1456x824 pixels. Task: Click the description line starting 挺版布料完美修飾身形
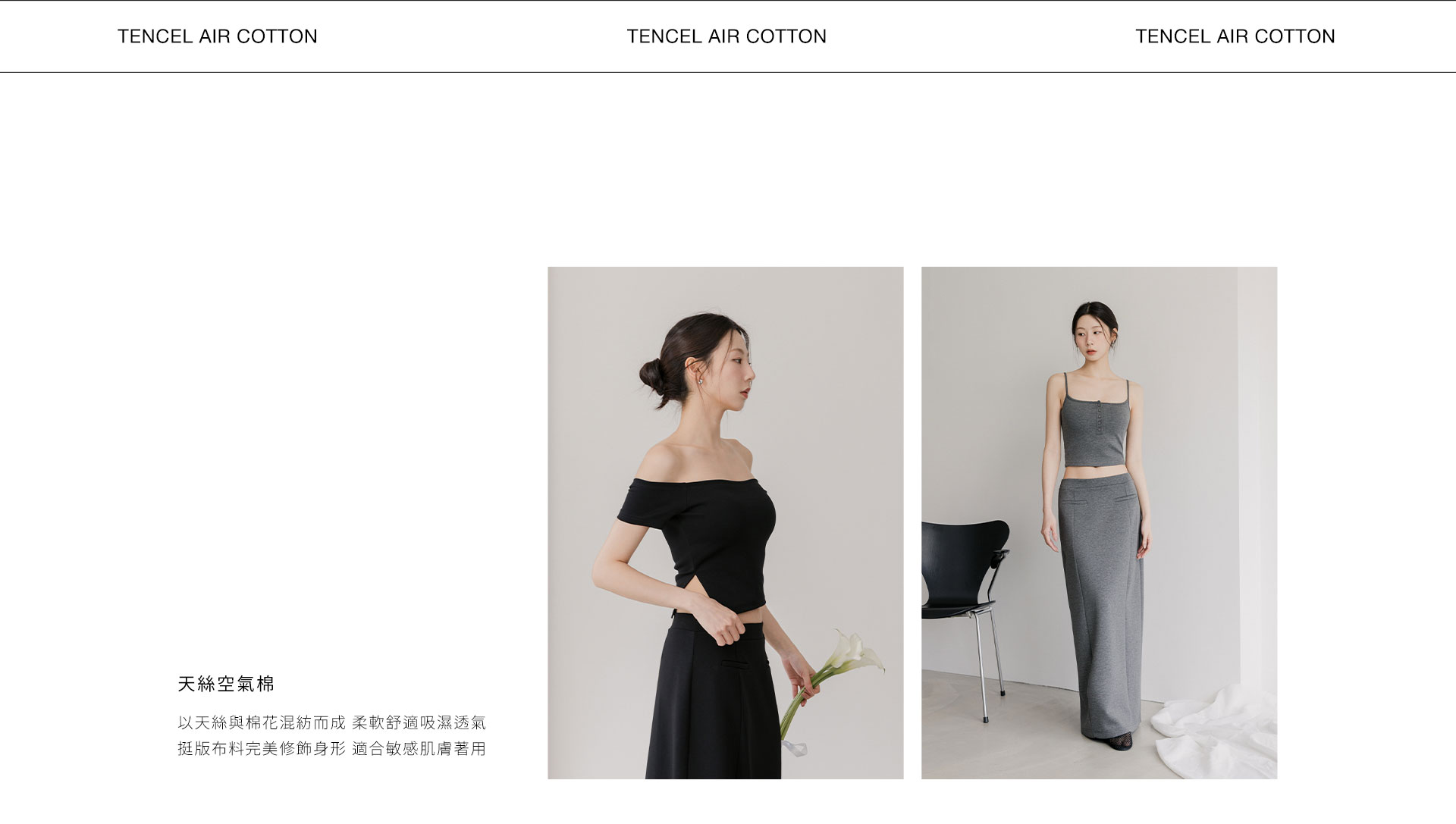pos(331,749)
